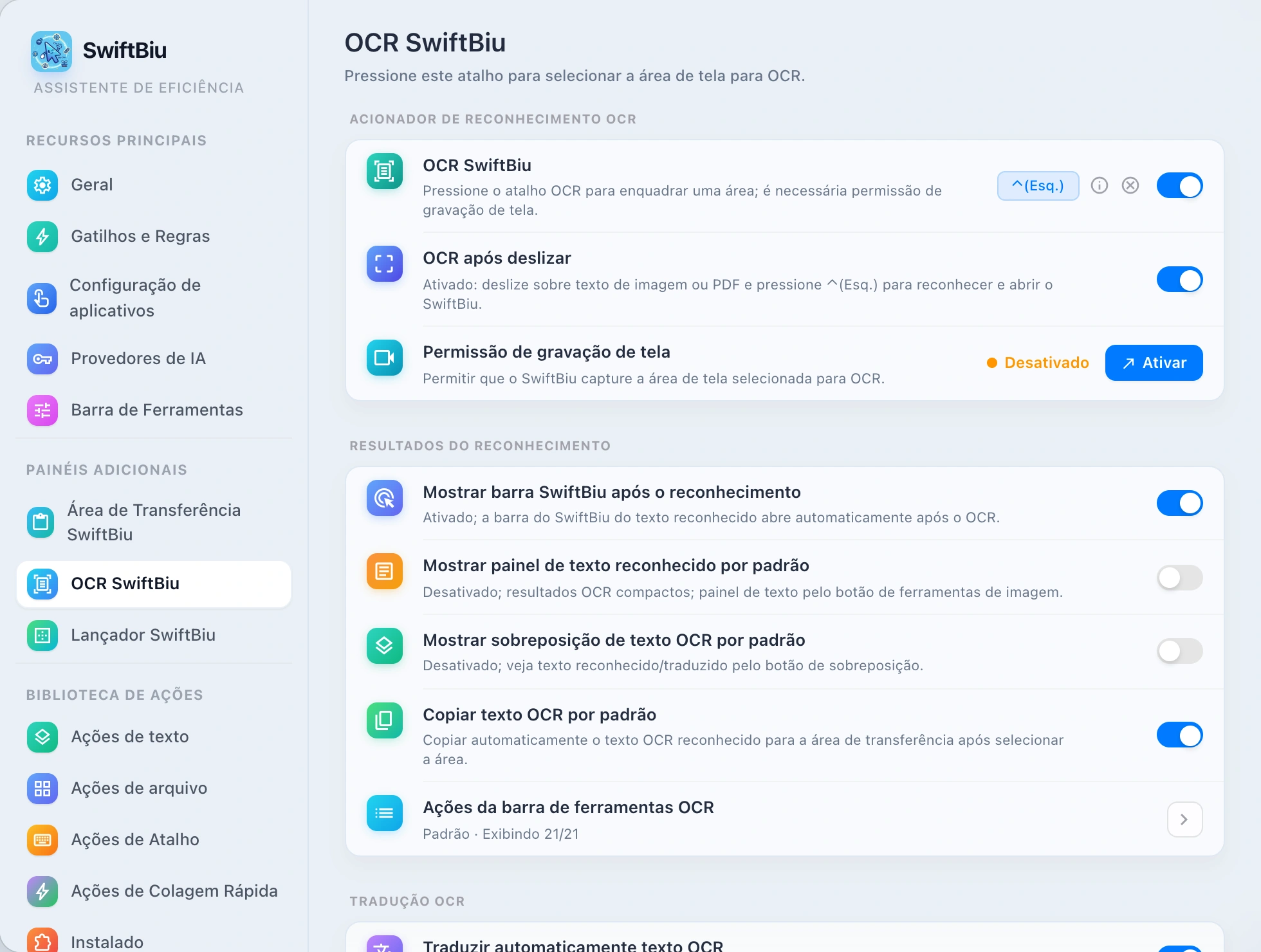Open Configuração de aplicativos page
Viewport: 1261px width, 952px height.
point(153,298)
